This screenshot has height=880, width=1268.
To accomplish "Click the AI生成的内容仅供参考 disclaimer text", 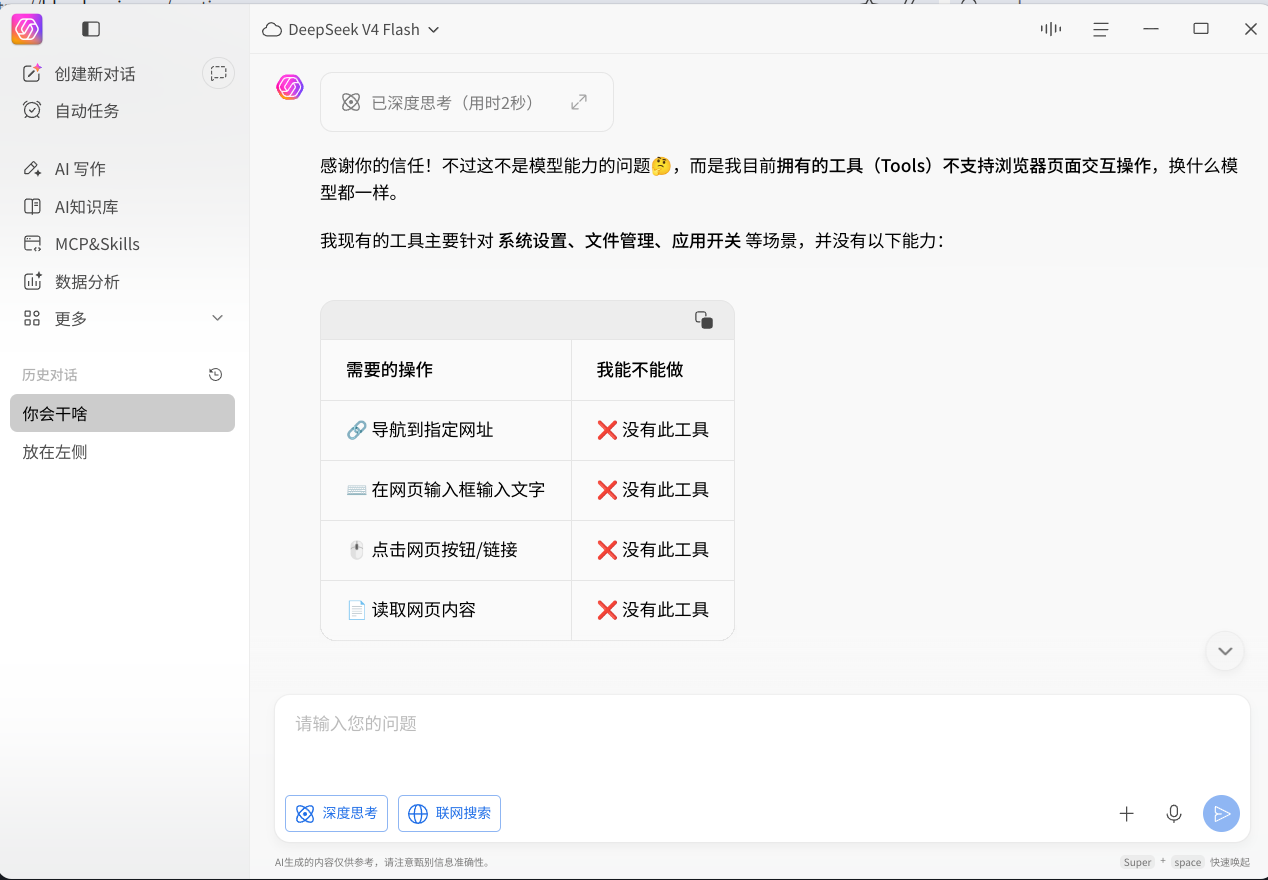I will [382, 862].
